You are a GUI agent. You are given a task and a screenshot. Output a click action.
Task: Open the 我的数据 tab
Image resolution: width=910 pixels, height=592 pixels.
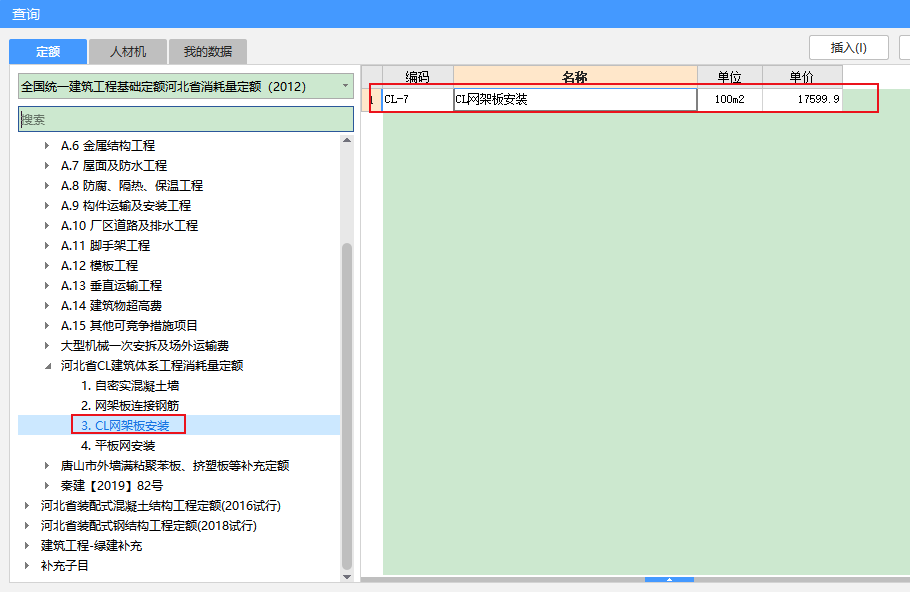coord(207,51)
